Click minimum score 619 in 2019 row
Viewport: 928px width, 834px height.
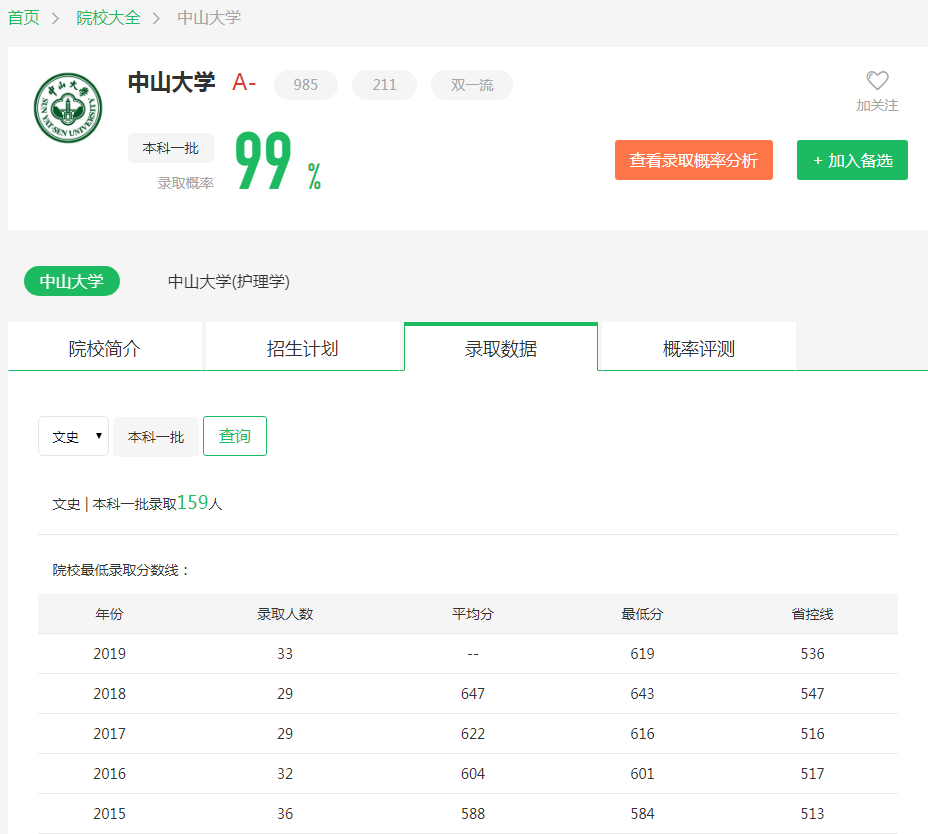click(x=642, y=653)
